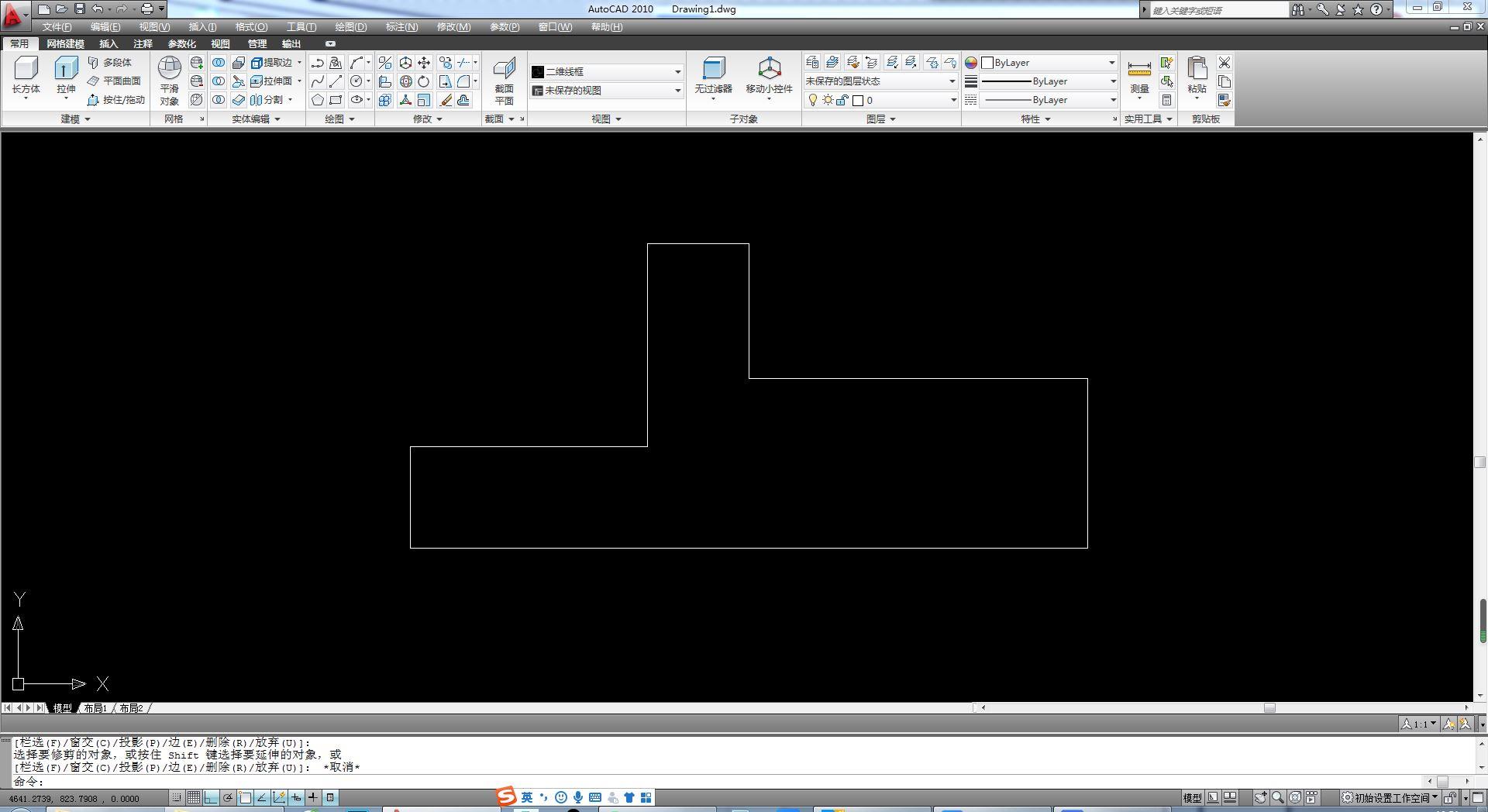The height and width of the screenshot is (812, 1488).
Task: Expand the 修改 panel
Action: (x=427, y=119)
